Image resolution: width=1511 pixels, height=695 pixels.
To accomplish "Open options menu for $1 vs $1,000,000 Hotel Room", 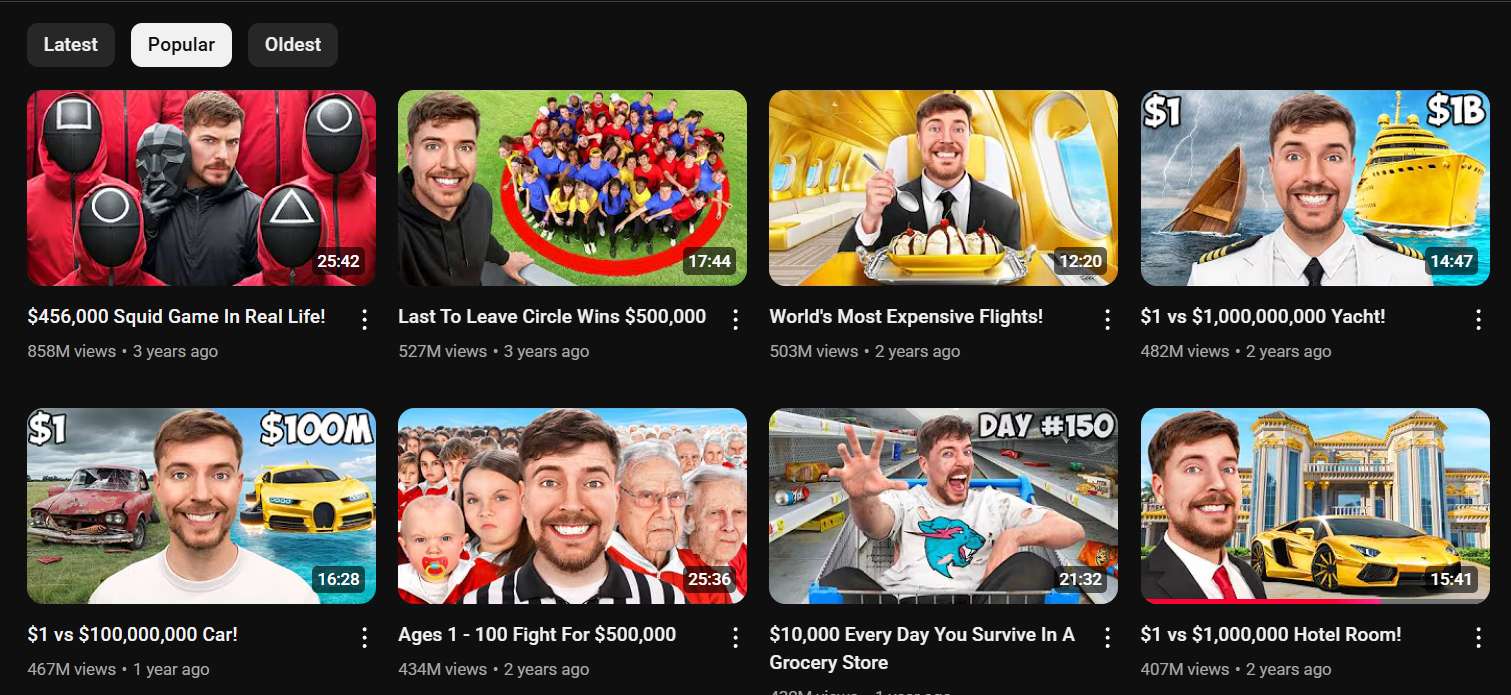I will (x=1478, y=637).
